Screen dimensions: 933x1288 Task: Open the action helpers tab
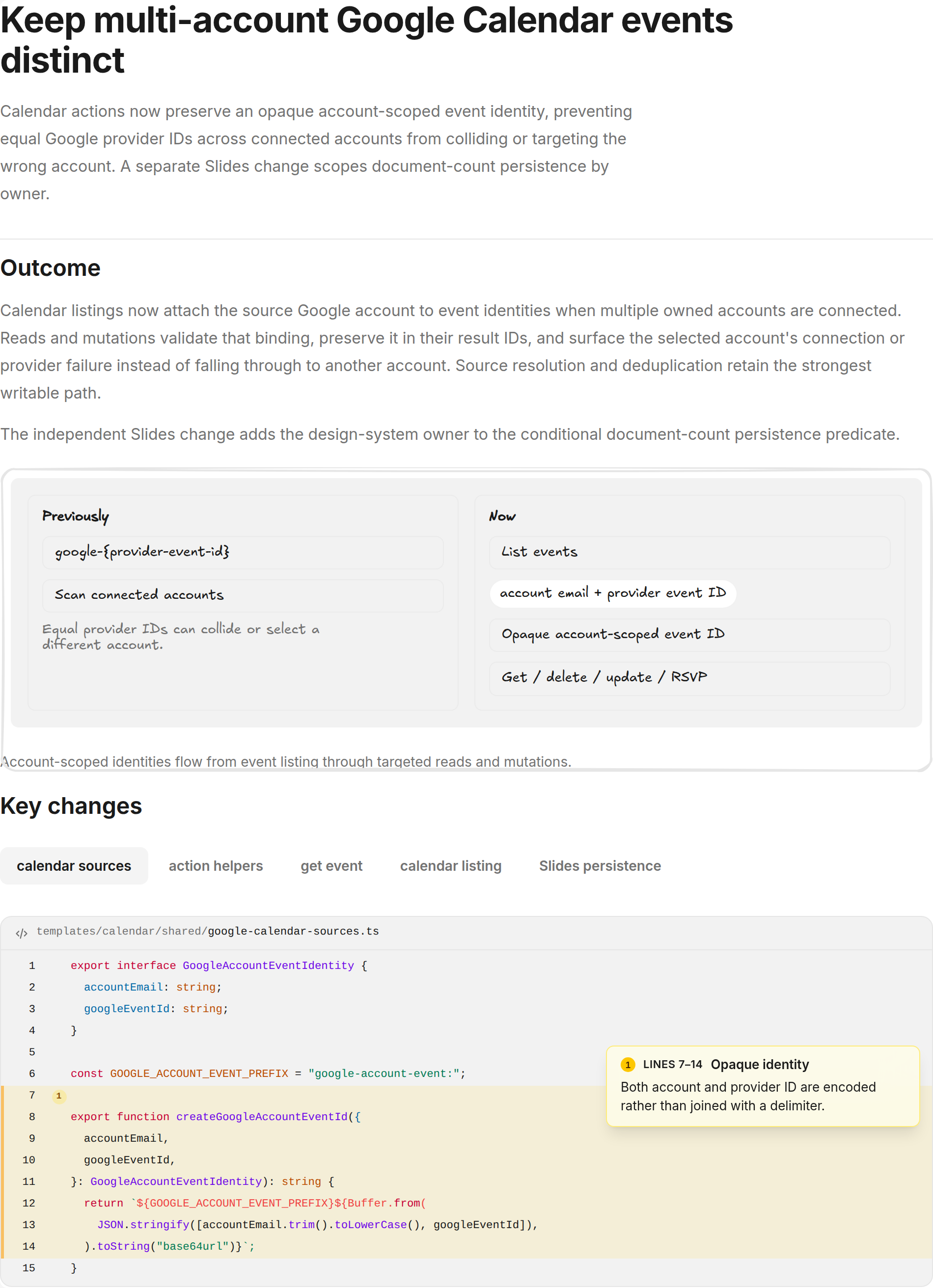[x=216, y=865]
